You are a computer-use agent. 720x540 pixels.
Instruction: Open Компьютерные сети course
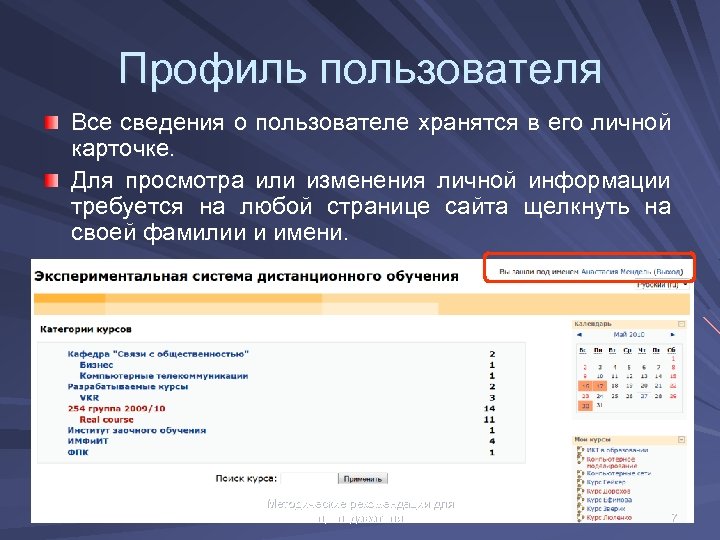[x=619, y=473]
